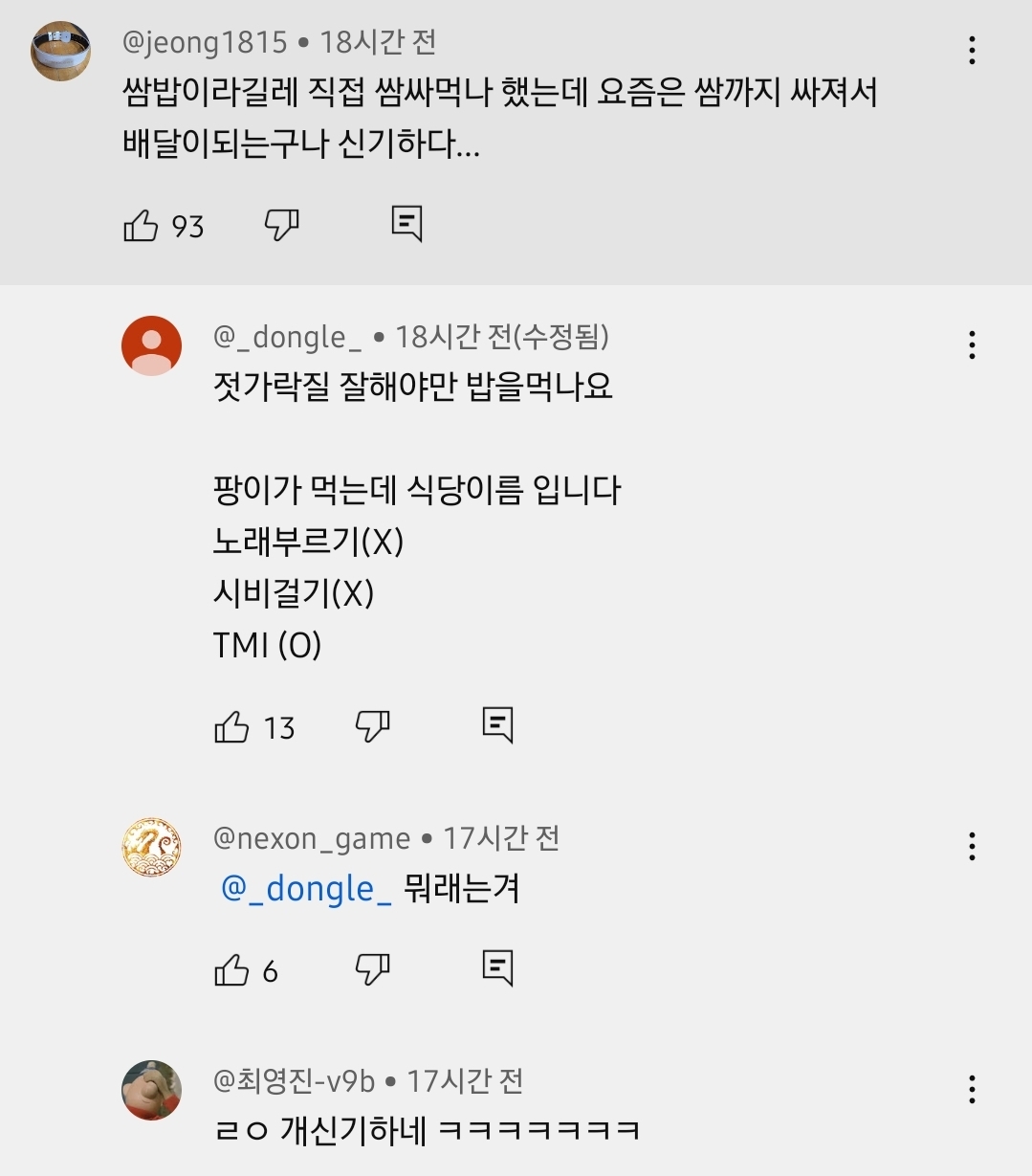Reply to the @jeong1815 comment
The width and height of the screenshot is (1032, 1176).
click(406, 224)
